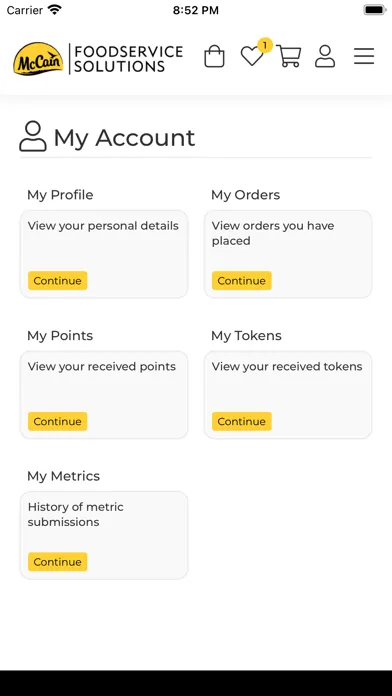Image resolution: width=392 pixels, height=696 pixels.
Task: Select the My Orders card
Action: point(288,254)
